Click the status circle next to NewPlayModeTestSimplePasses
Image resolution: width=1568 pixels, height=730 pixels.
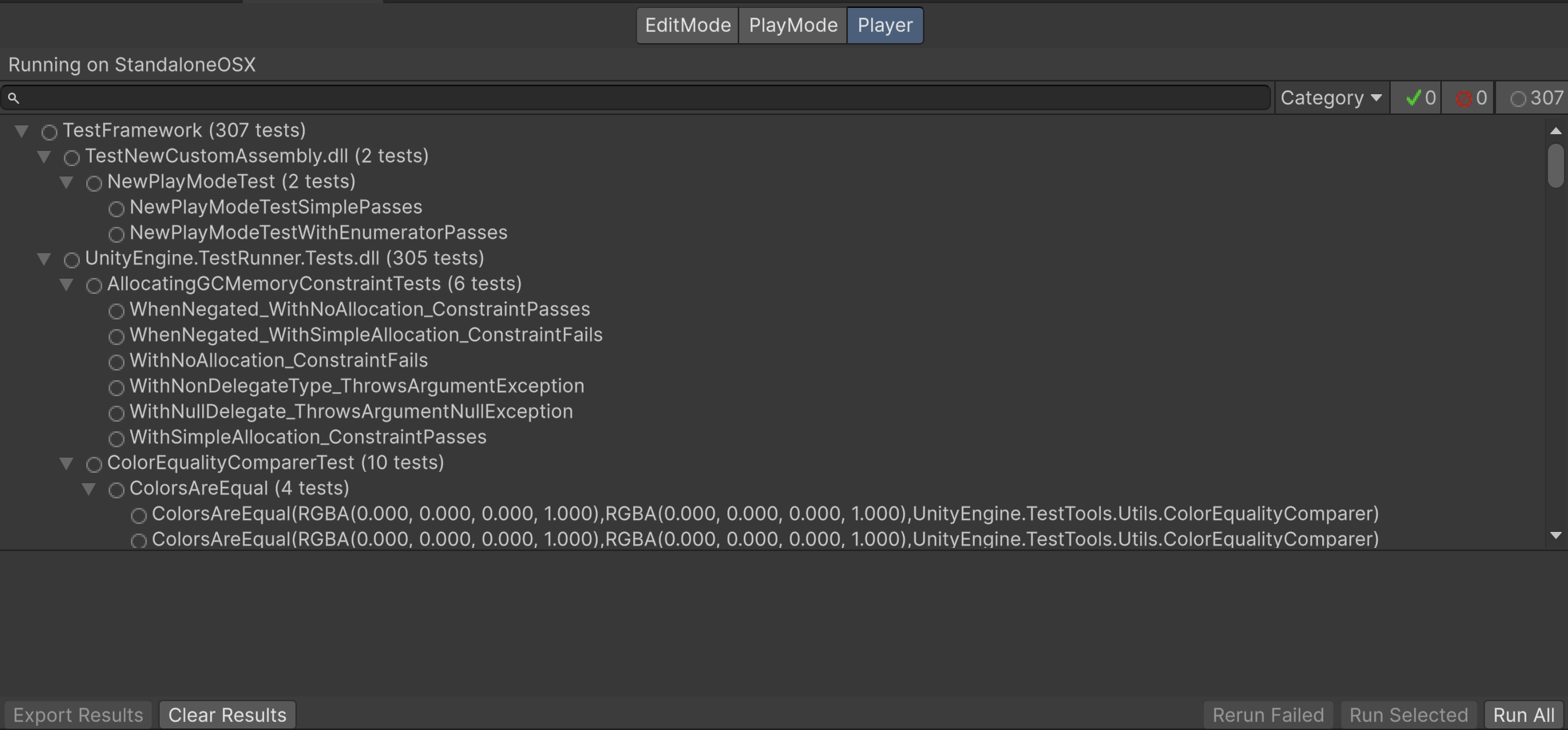tap(117, 208)
